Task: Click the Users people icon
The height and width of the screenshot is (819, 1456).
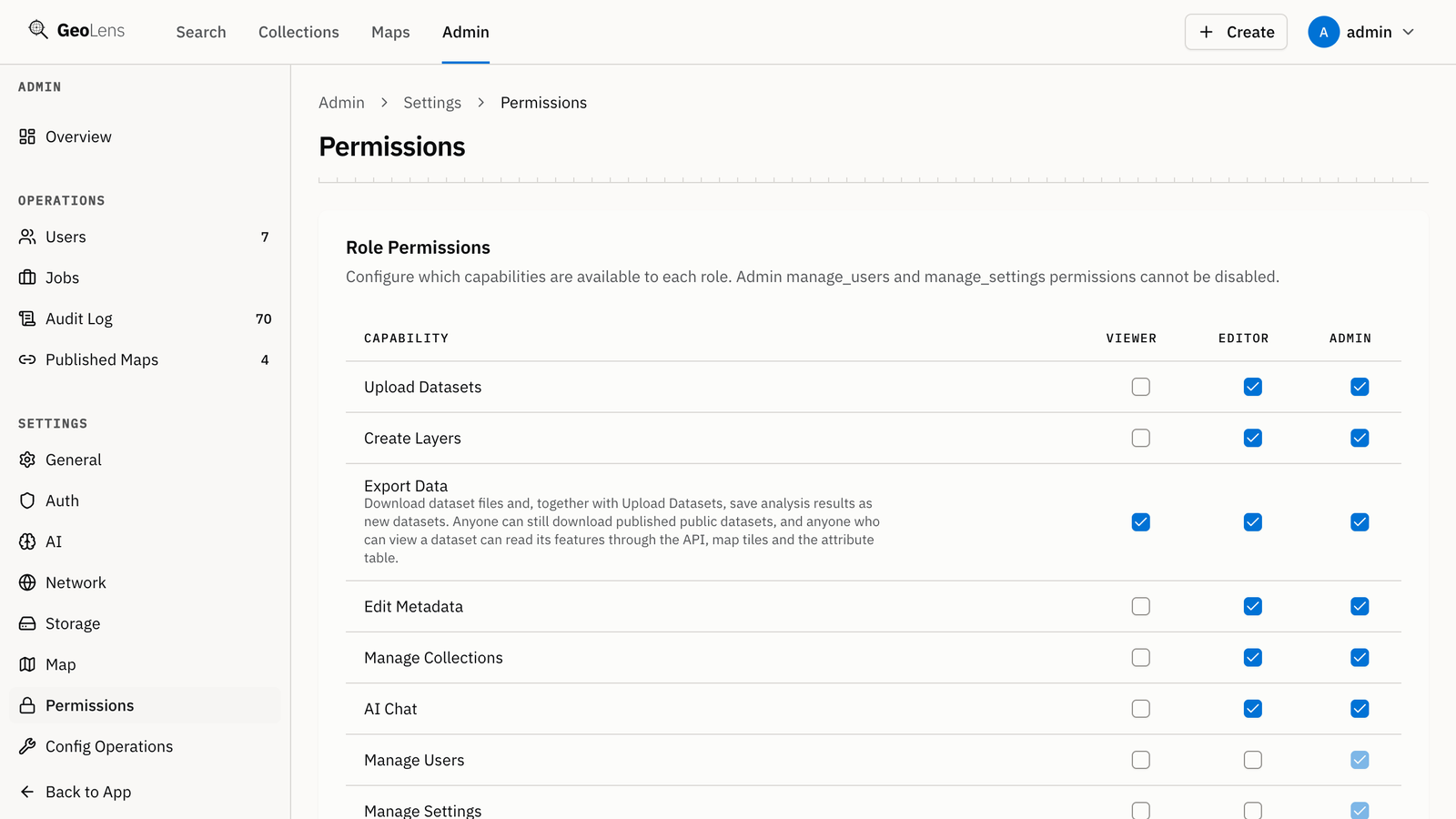Action: coord(27,237)
